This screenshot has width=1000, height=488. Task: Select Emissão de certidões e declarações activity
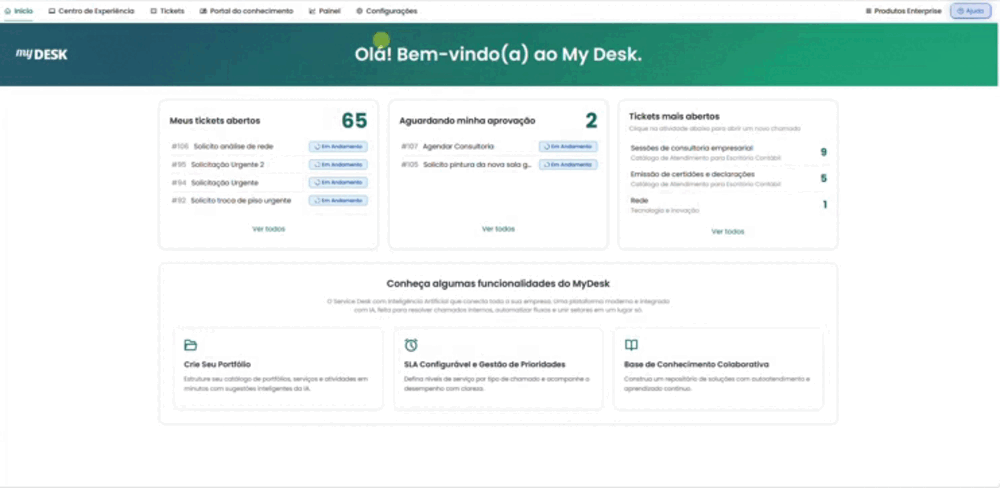click(x=728, y=178)
